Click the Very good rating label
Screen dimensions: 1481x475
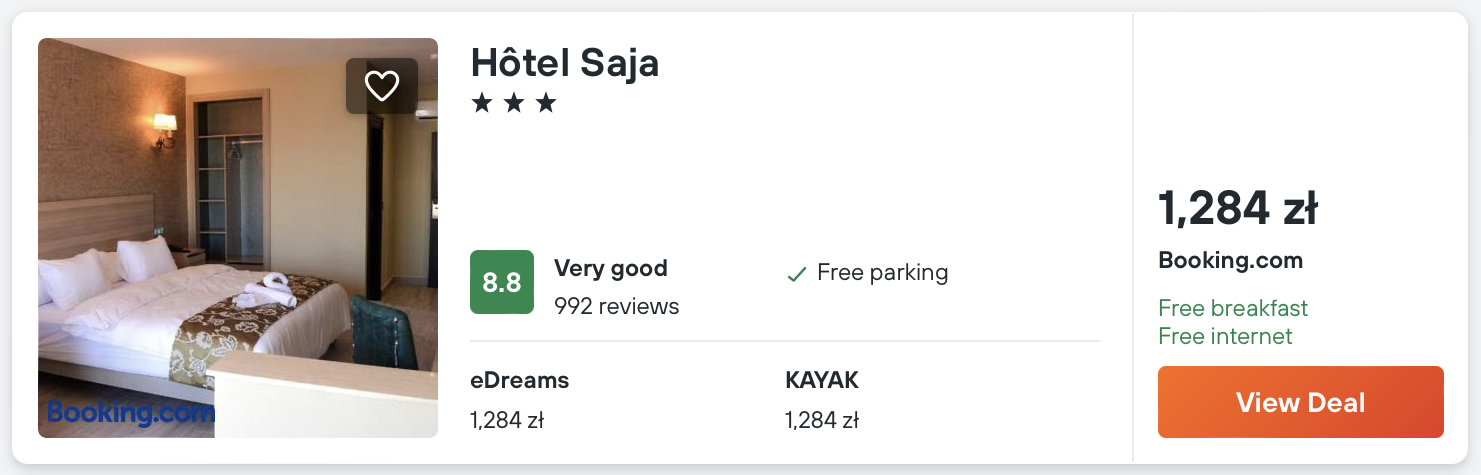click(x=610, y=268)
